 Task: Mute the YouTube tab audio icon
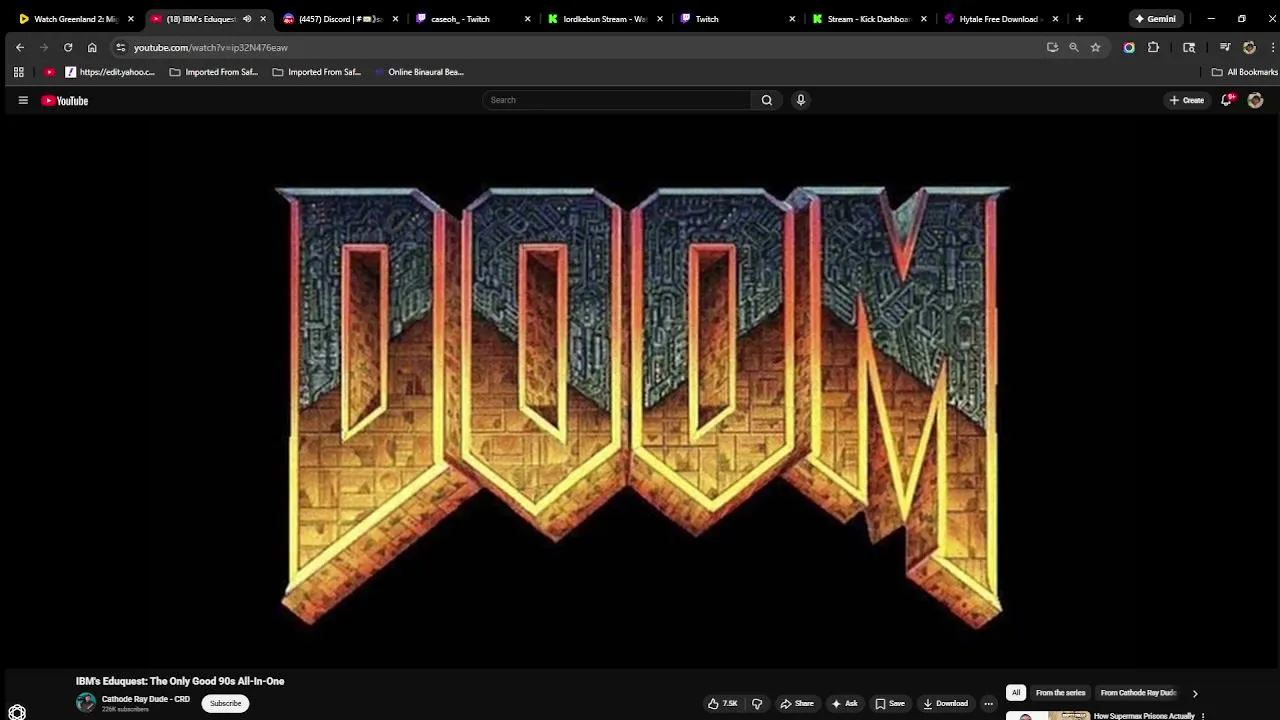(x=247, y=19)
